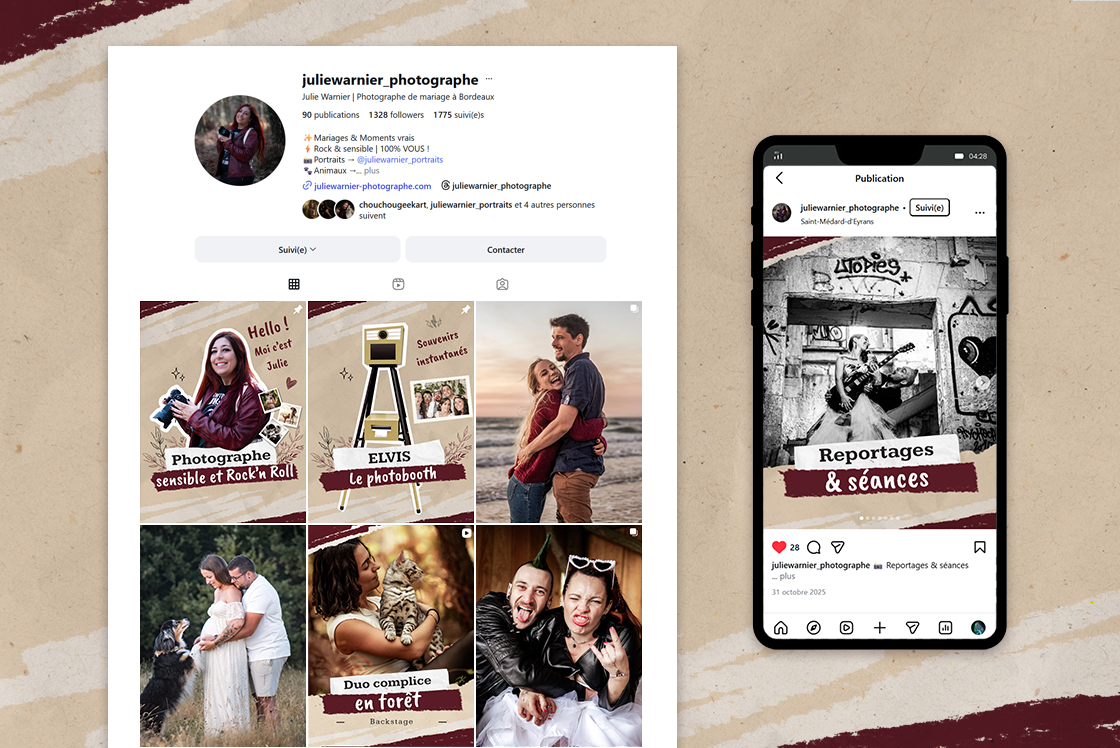
Task: Open Explore compass icon in bottom bar
Action: pyautogui.click(x=813, y=628)
